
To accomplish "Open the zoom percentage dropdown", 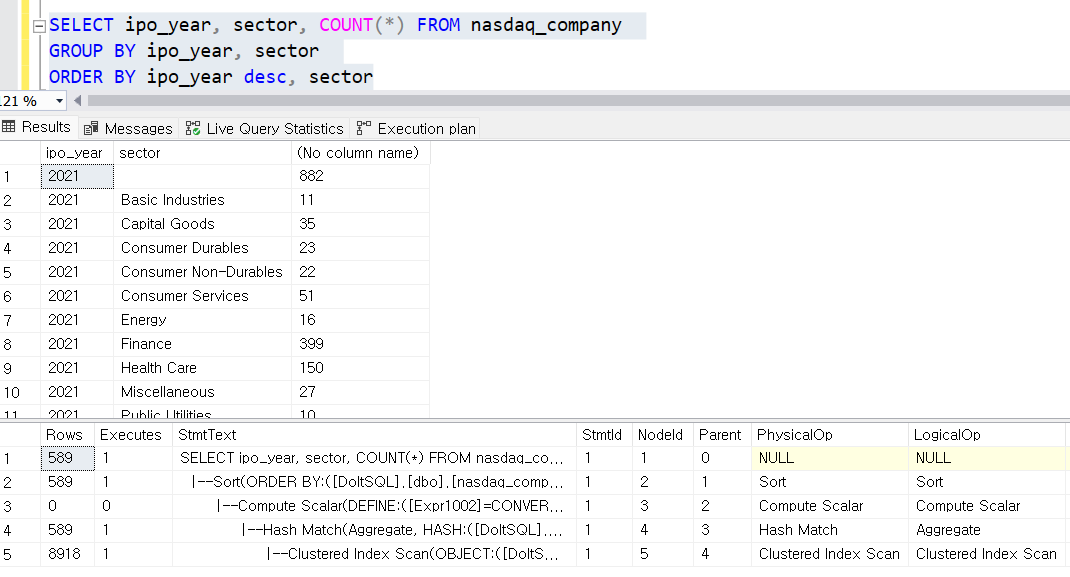I will click(59, 101).
